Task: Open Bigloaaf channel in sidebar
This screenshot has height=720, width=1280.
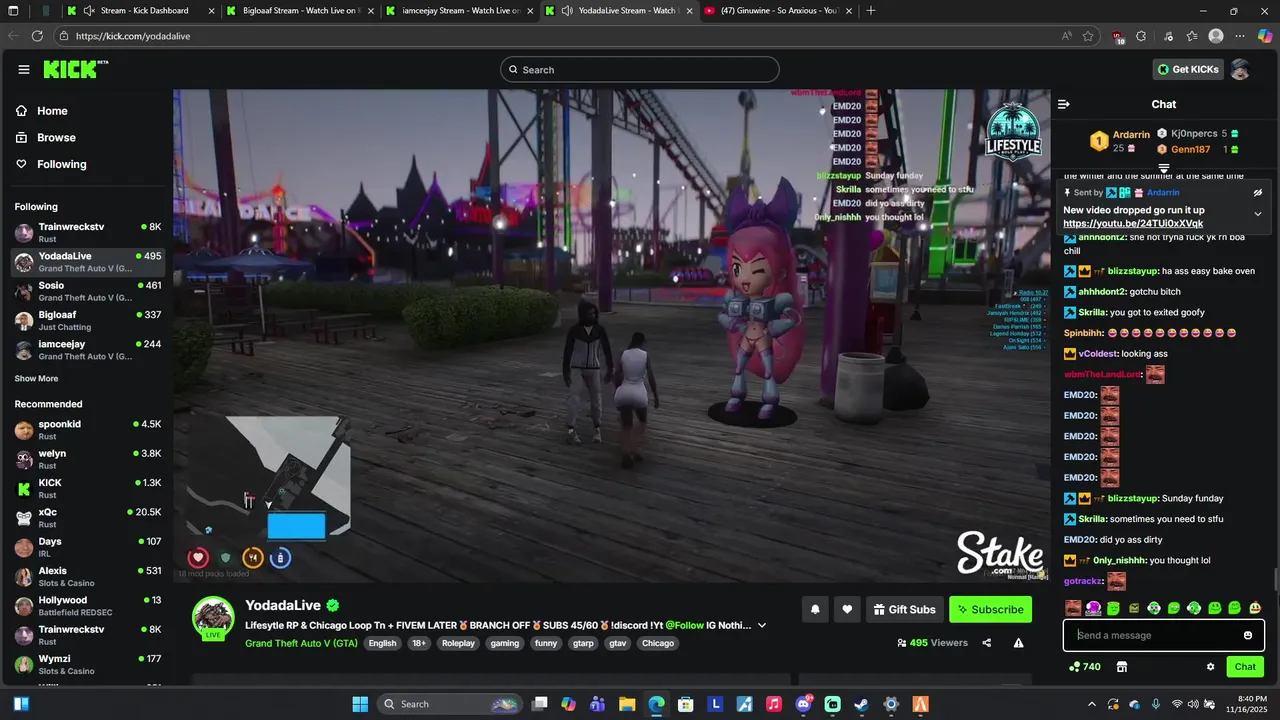Action: click(x=88, y=320)
